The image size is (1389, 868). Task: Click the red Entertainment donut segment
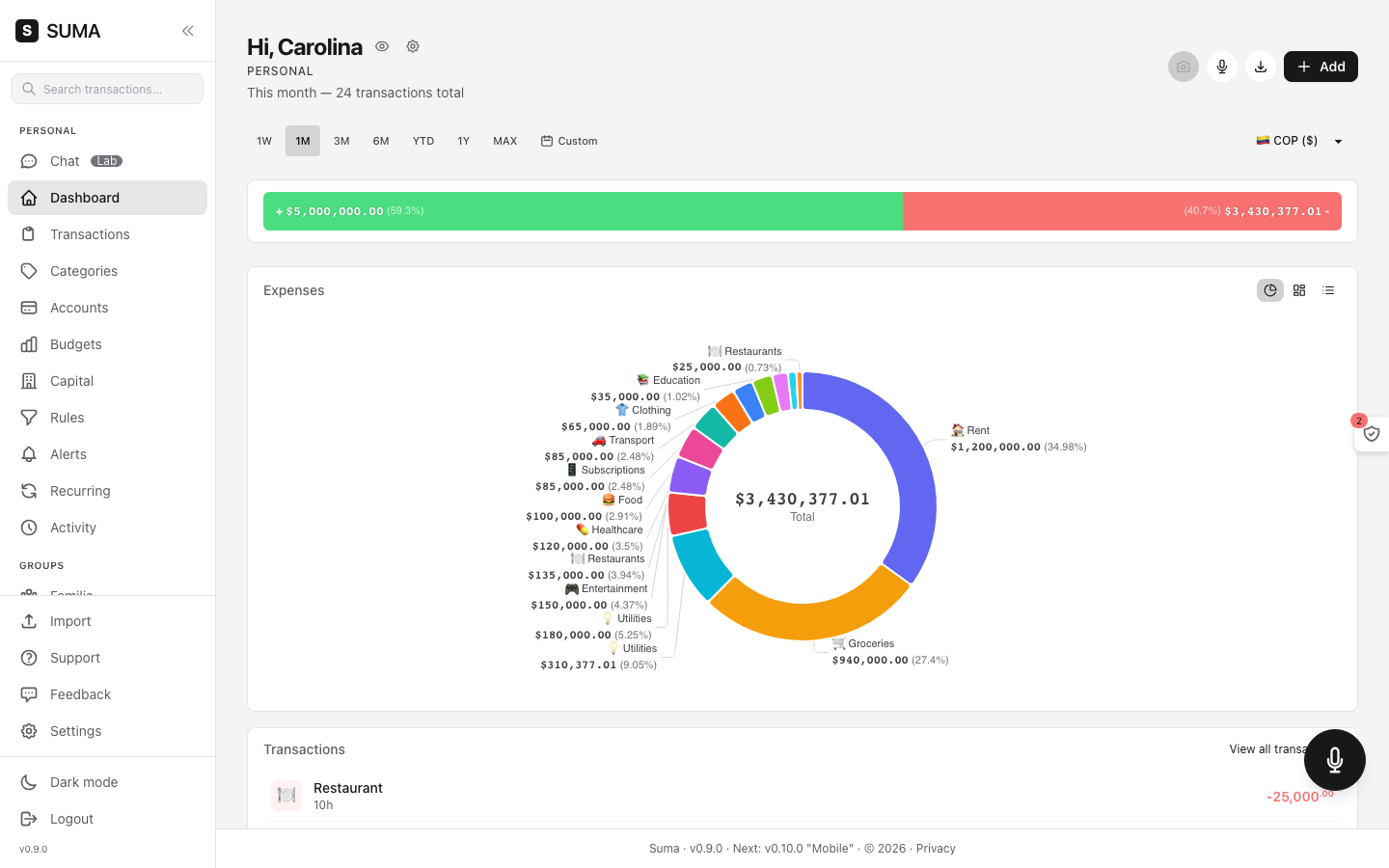[686, 513]
